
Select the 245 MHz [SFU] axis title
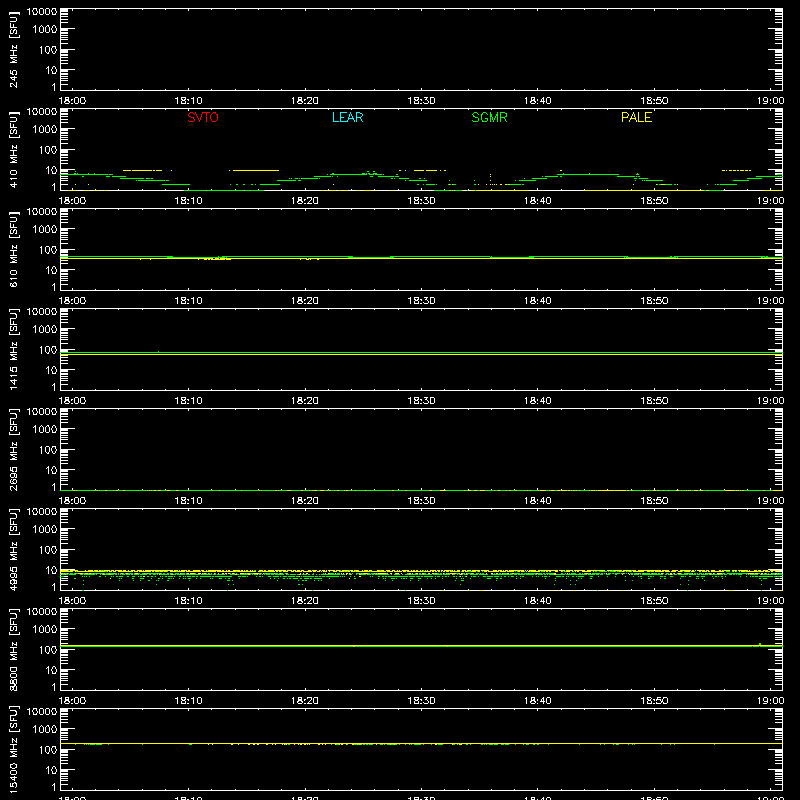coord(13,49)
